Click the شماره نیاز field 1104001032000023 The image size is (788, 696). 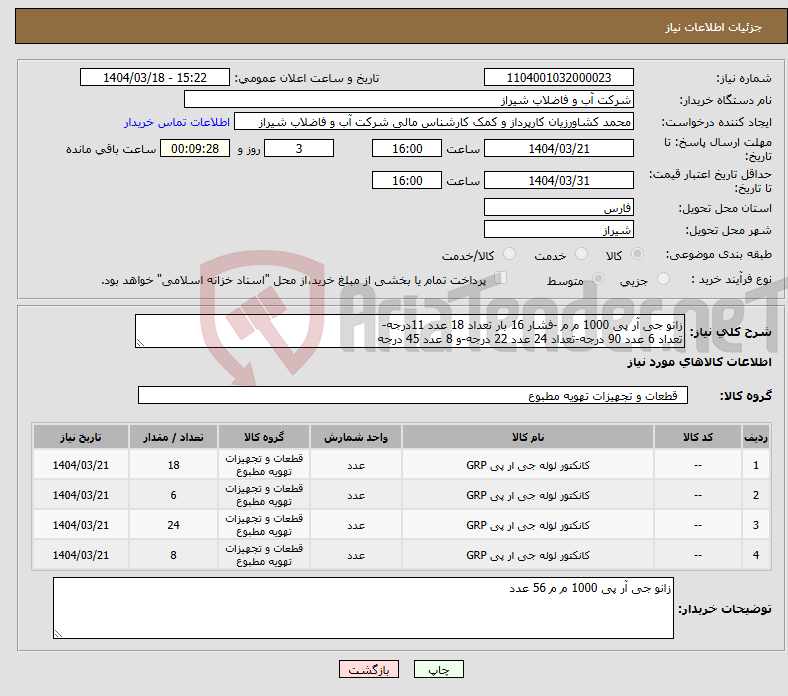tap(558, 77)
